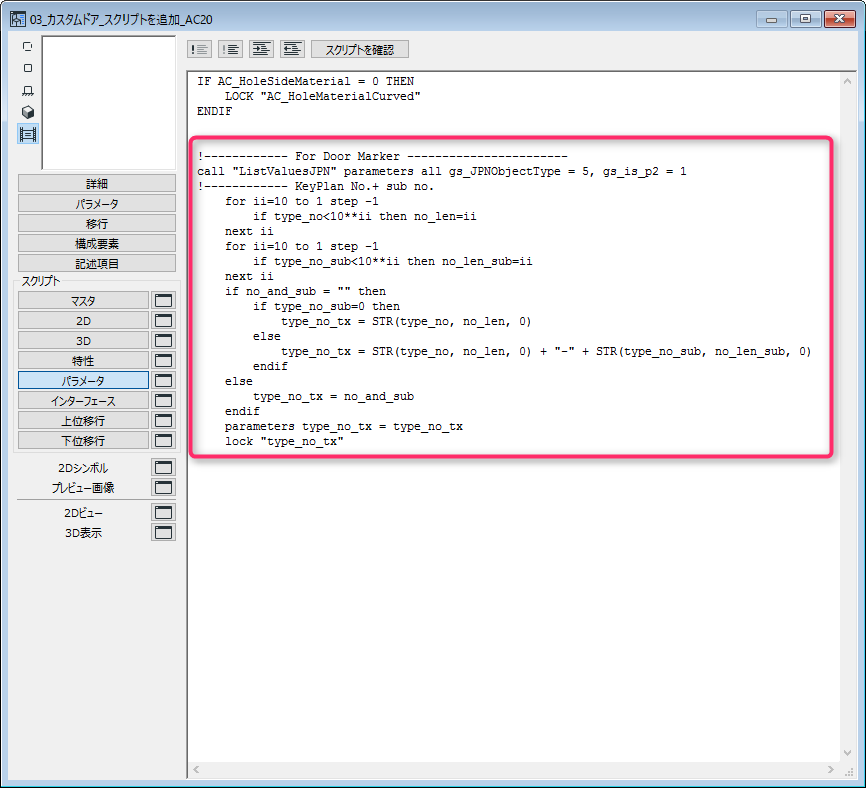Select the 3D cube view icon

click(28, 112)
